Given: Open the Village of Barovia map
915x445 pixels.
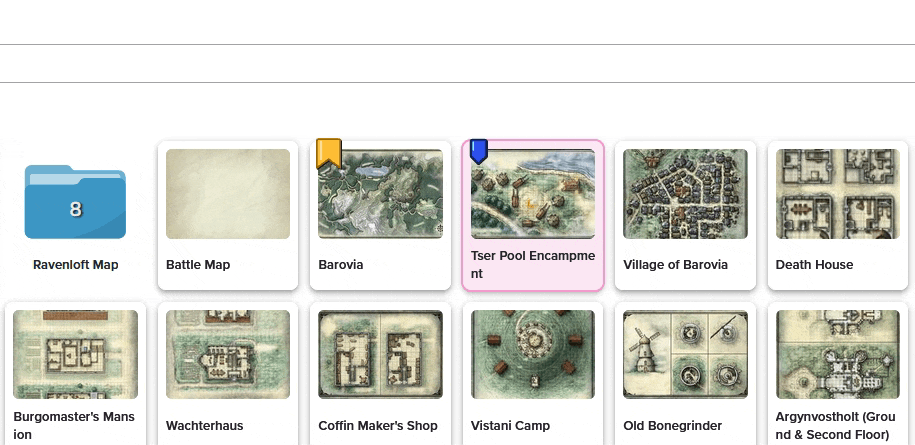Looking at the screenshot, I should [685, 194].
